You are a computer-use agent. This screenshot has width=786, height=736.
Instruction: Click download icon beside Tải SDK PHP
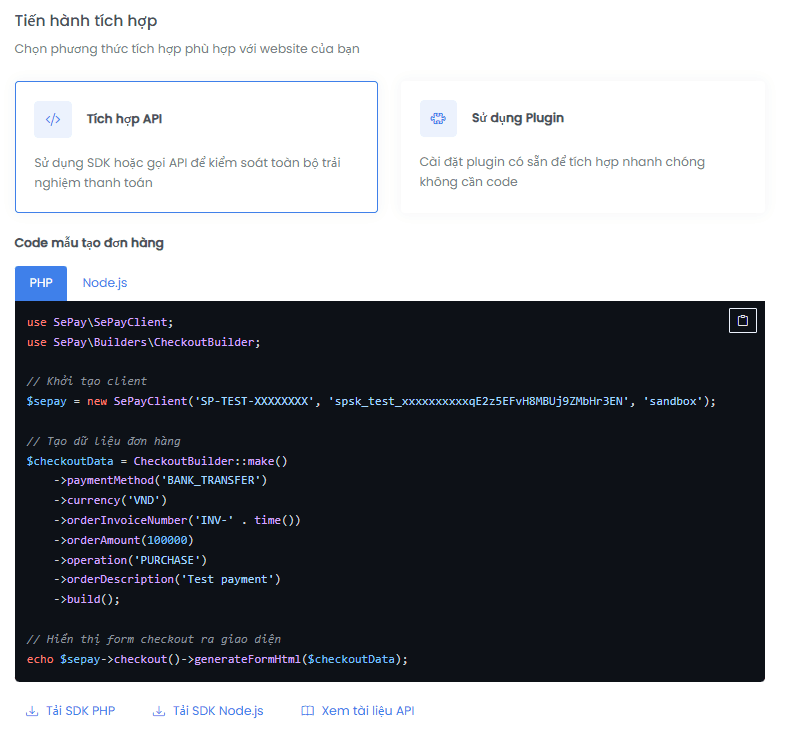tap(32, 711)
